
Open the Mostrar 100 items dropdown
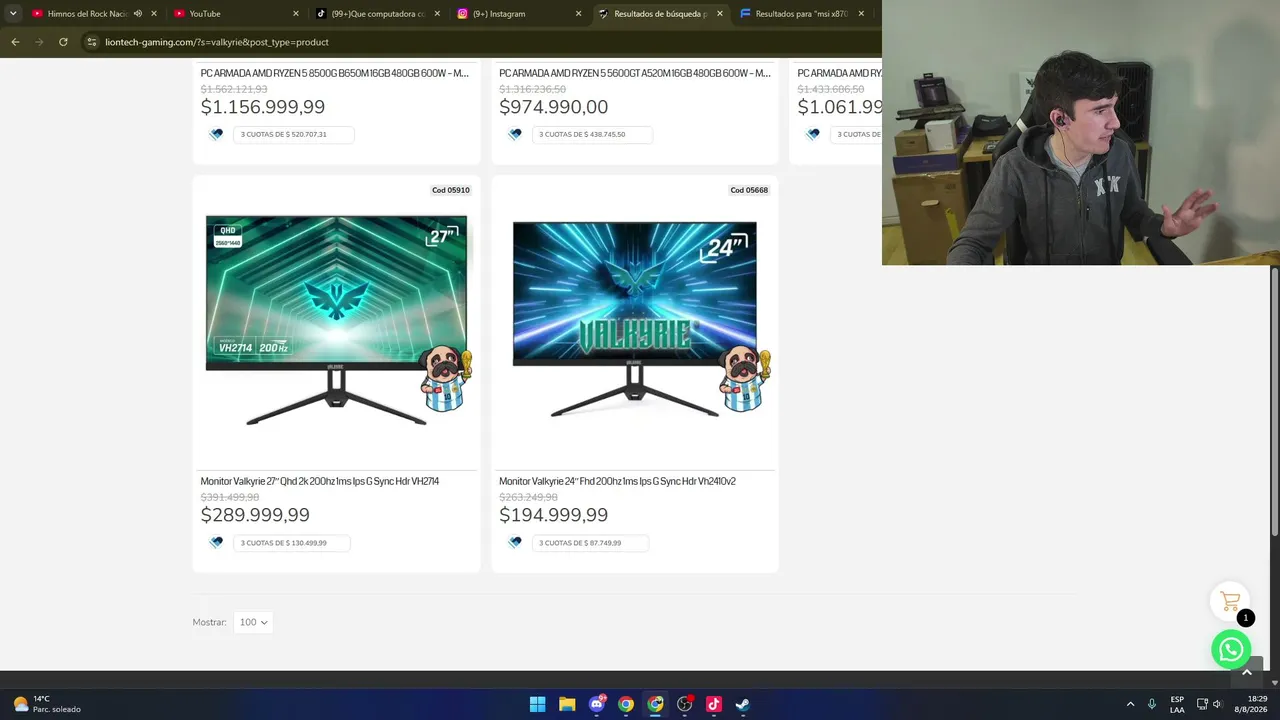252,622
